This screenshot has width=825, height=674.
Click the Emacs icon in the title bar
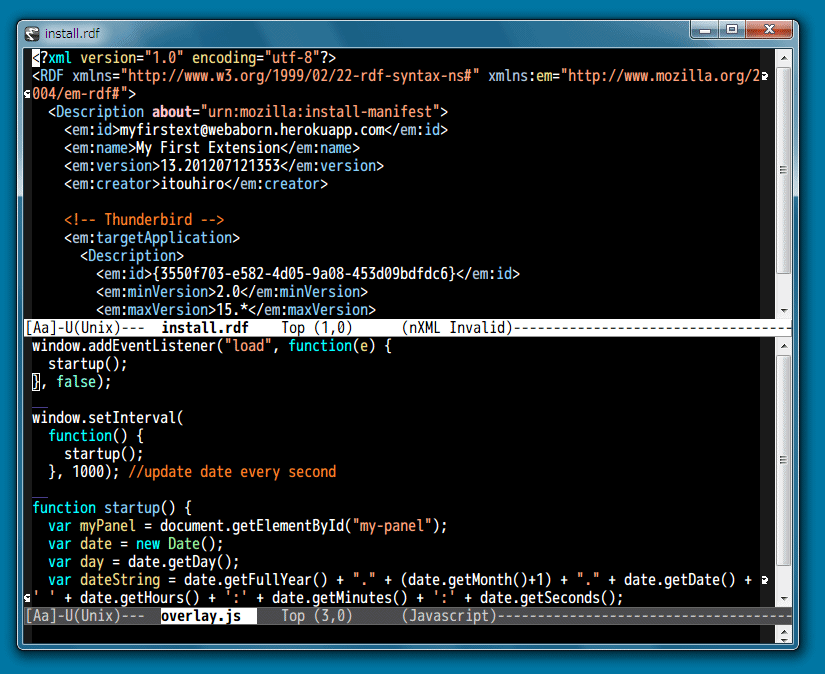32,34
